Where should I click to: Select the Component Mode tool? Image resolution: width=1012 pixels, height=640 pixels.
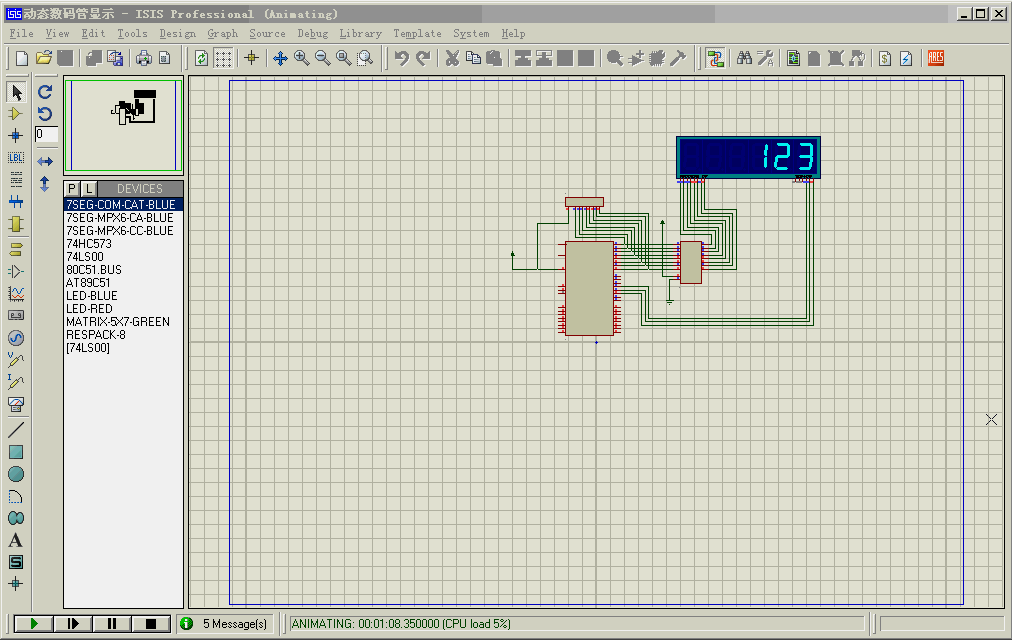[x=16, y=114]
